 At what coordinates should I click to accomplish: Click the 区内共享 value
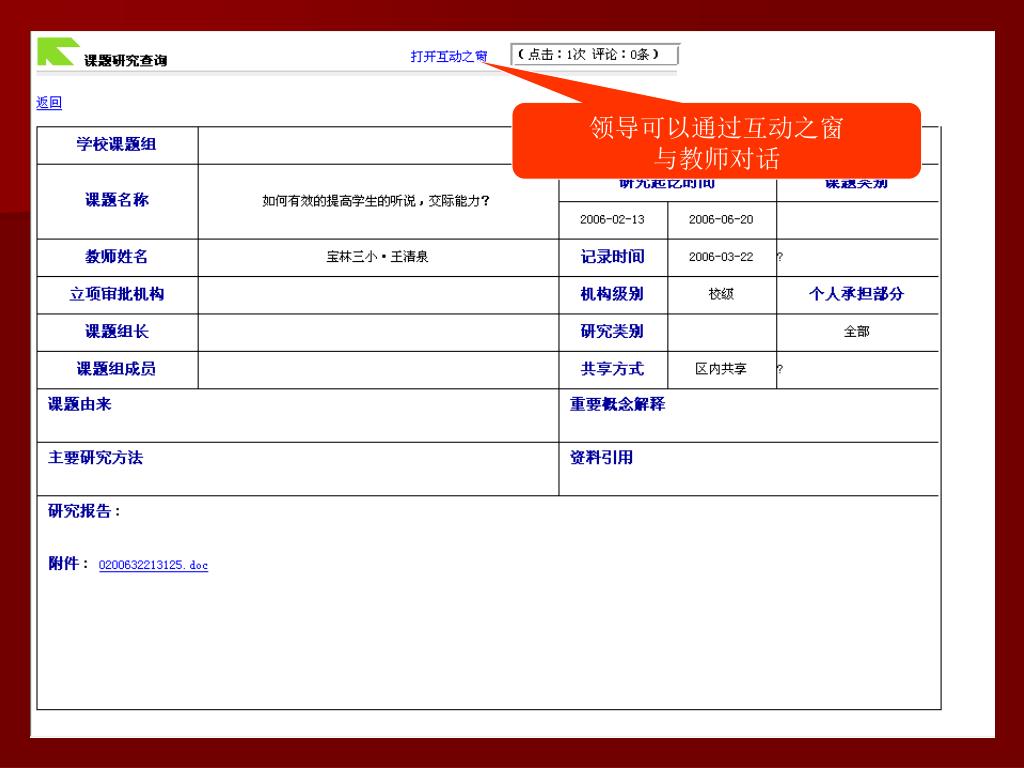(x=721, y=369)
